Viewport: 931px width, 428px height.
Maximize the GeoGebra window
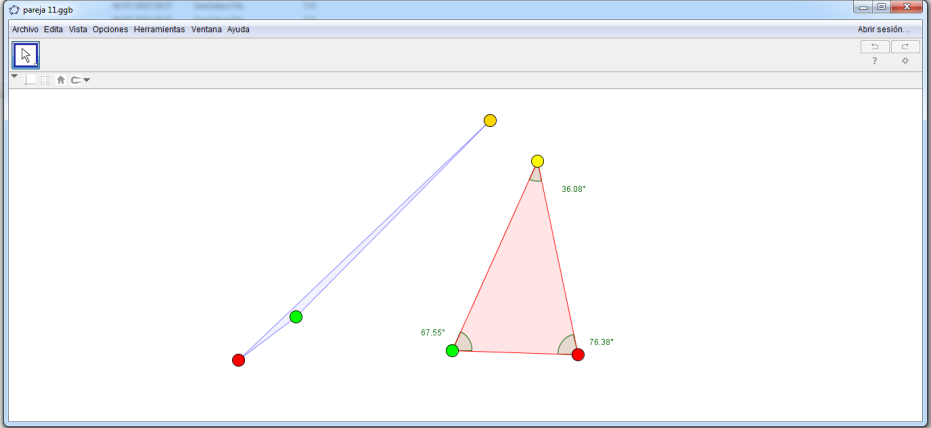click(x=881, y=7)
